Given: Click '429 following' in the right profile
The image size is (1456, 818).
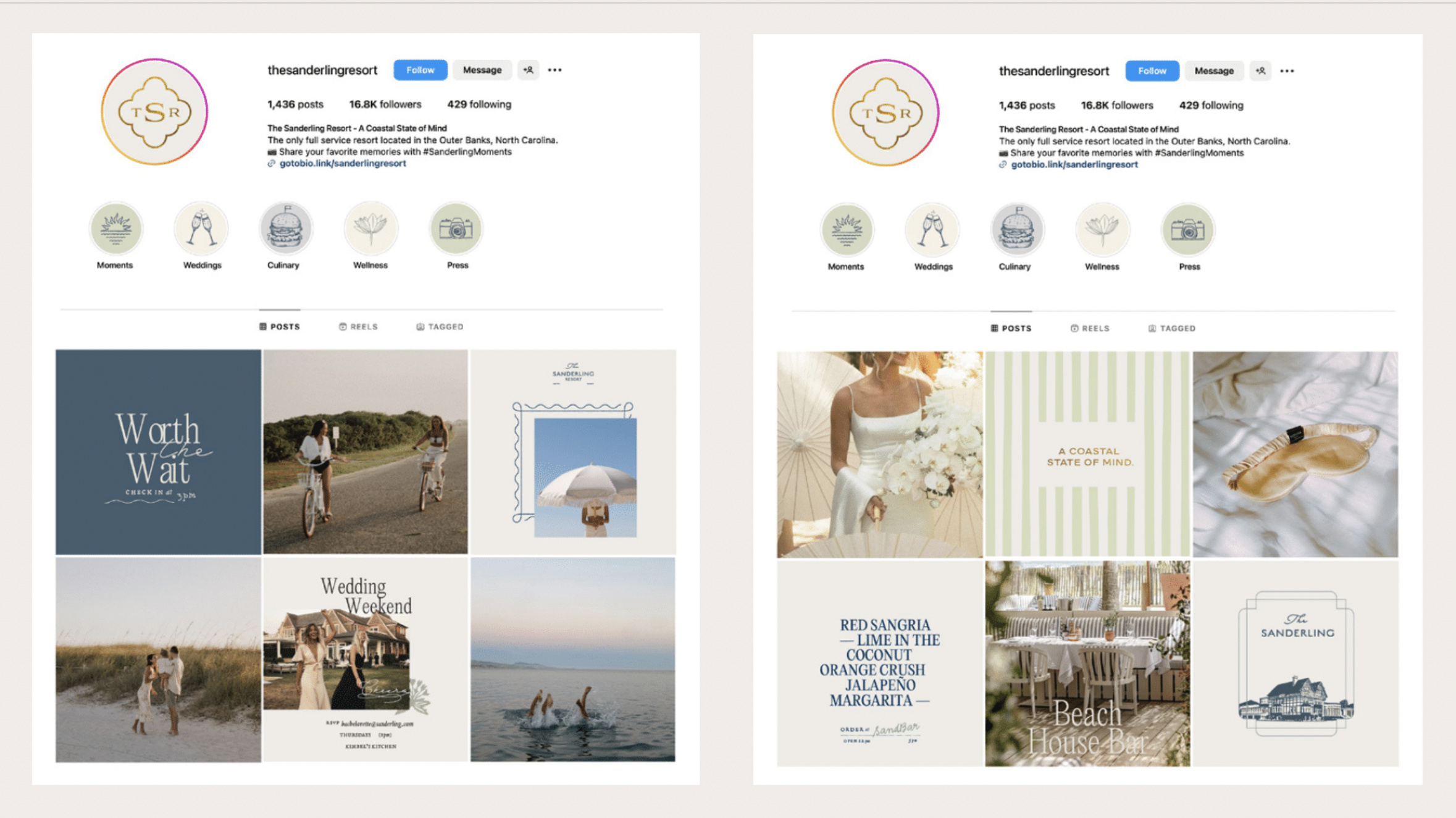Looking at the screenshot, I should pos(1211,106).
